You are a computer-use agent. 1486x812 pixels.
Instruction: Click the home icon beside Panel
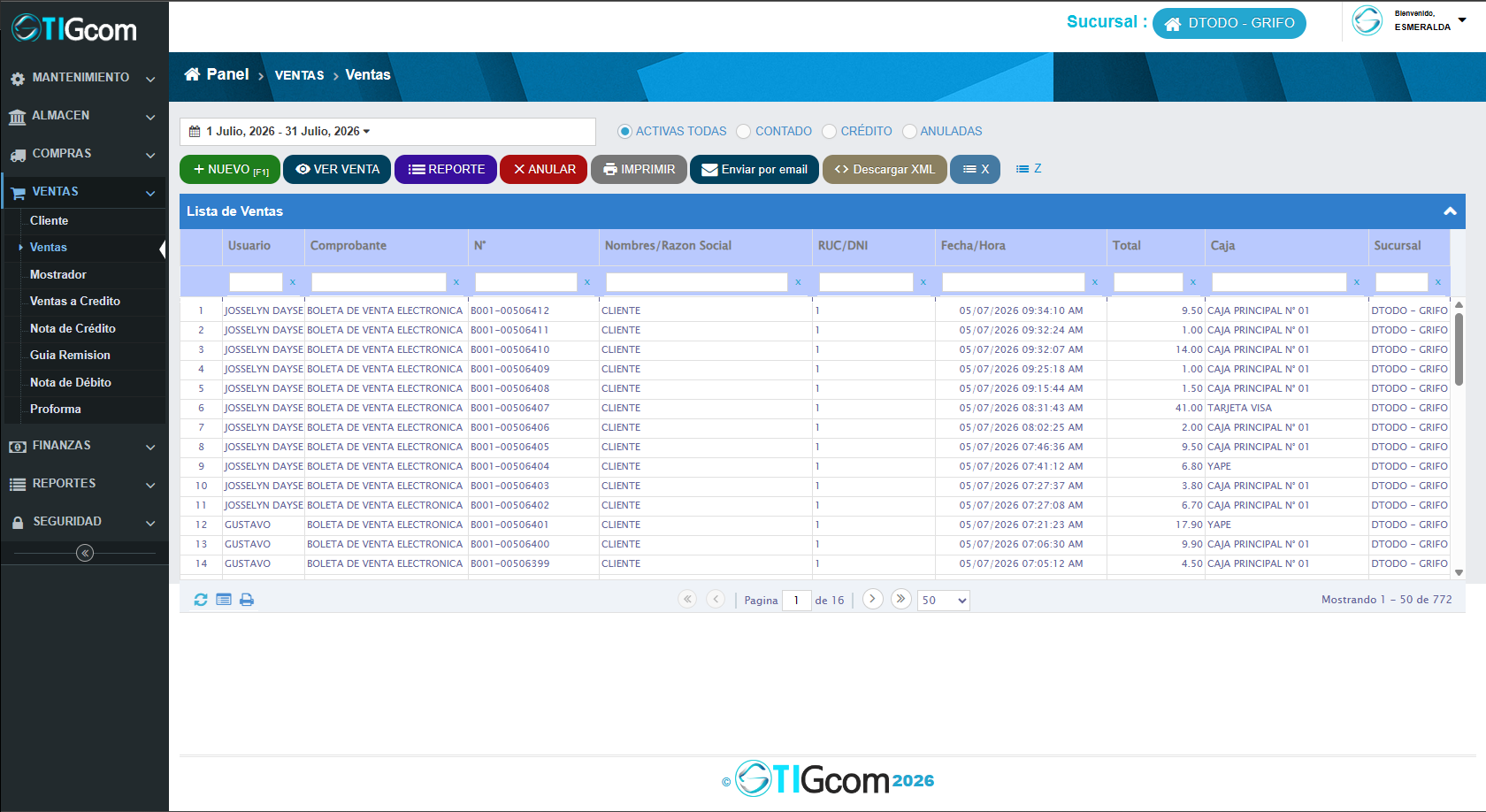click(192, 74)
